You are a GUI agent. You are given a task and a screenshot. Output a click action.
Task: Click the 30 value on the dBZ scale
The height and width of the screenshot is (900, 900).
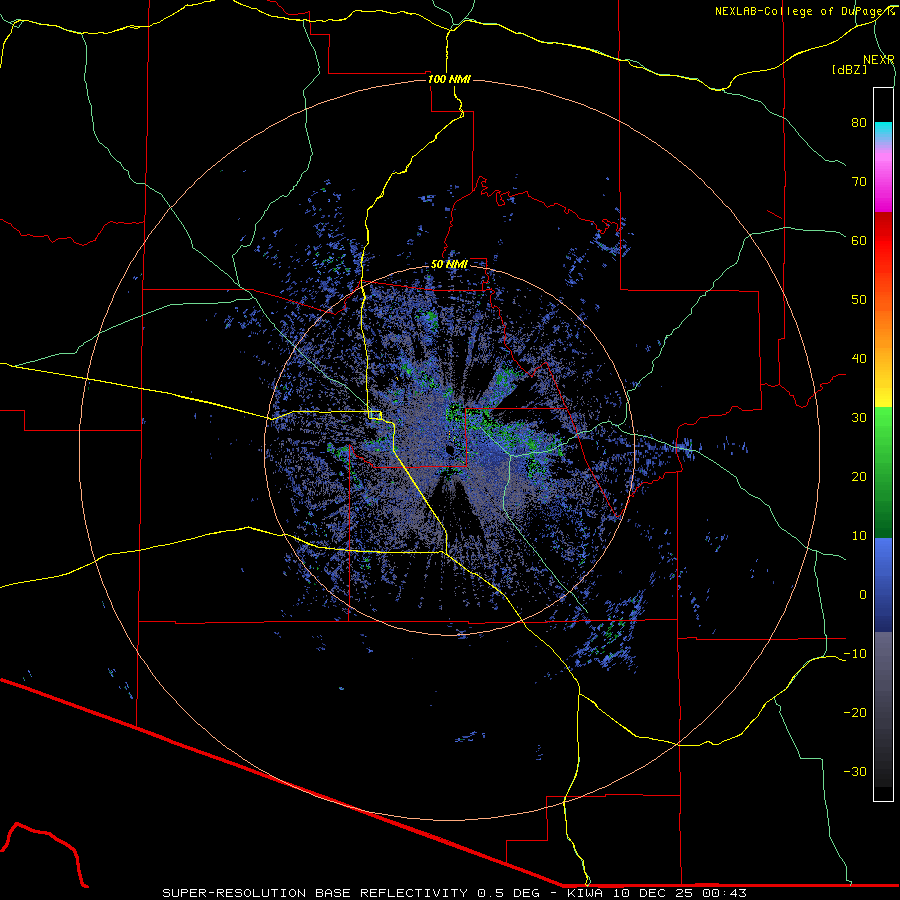click(x=859, y=418)
